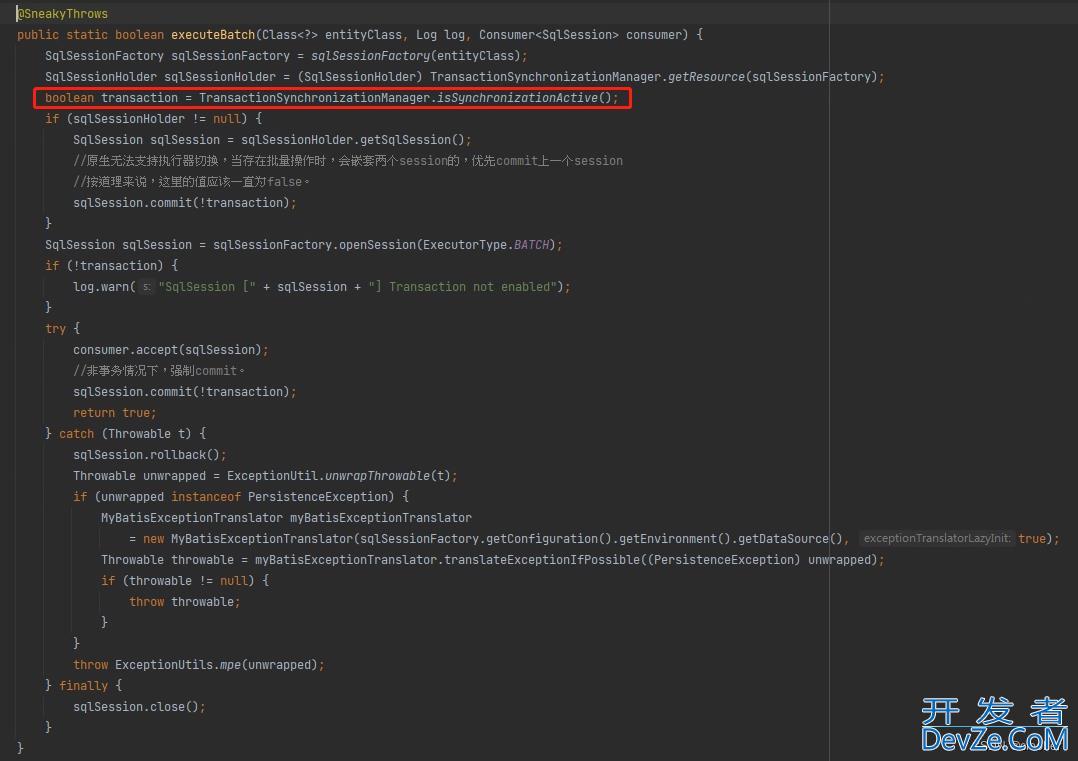
Task: Click the ExecutorType.BATCH constant
Action: tap(486, 245)
